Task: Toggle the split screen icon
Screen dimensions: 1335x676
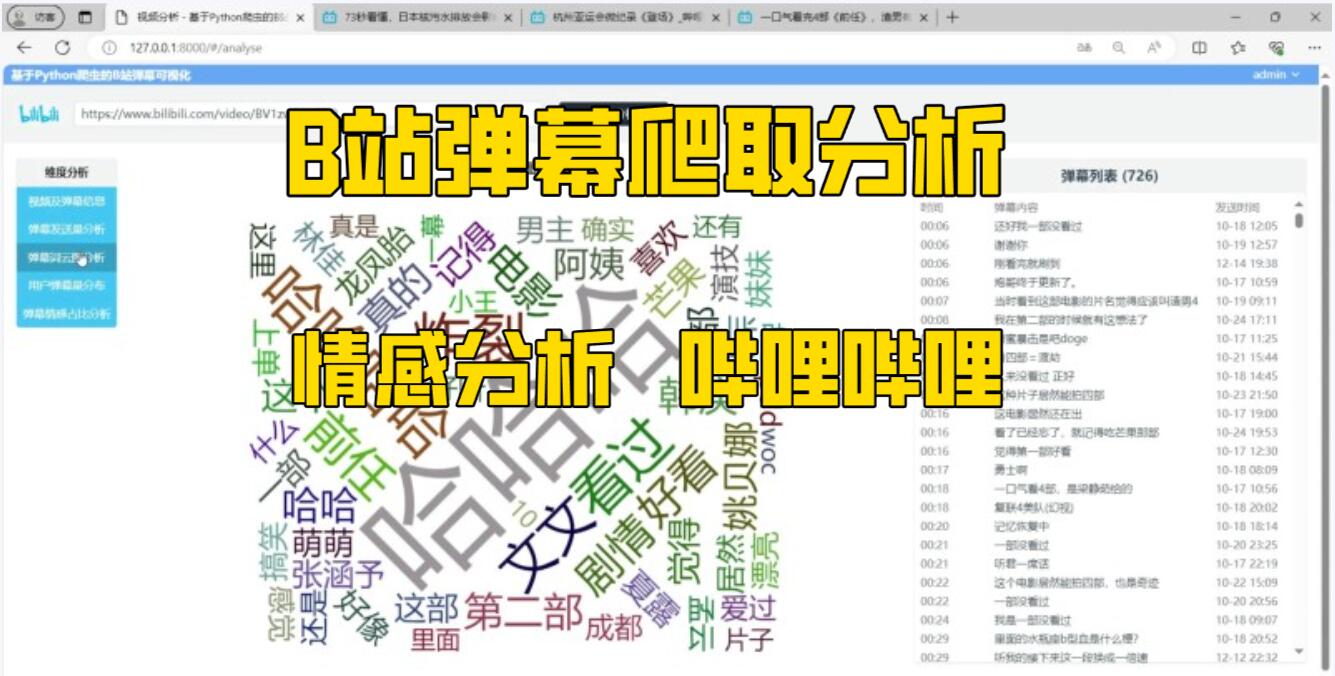Action: (1199, 47)
